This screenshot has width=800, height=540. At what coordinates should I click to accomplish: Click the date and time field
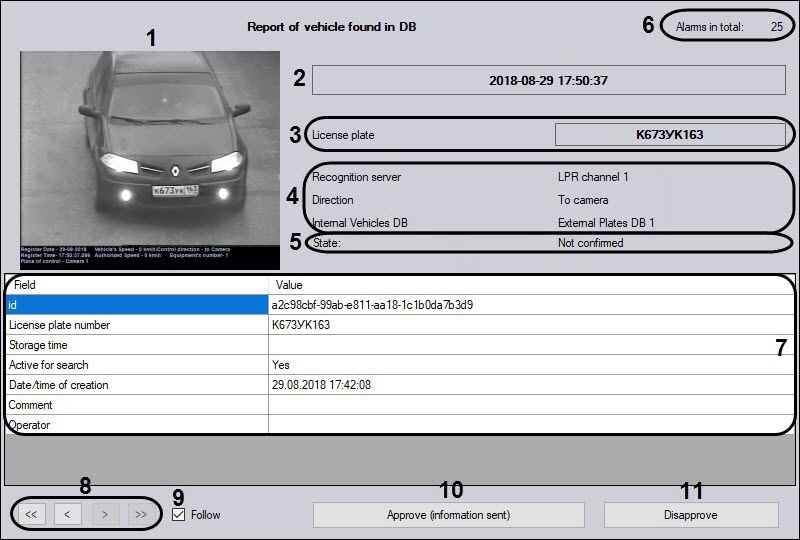click(549, 80)
